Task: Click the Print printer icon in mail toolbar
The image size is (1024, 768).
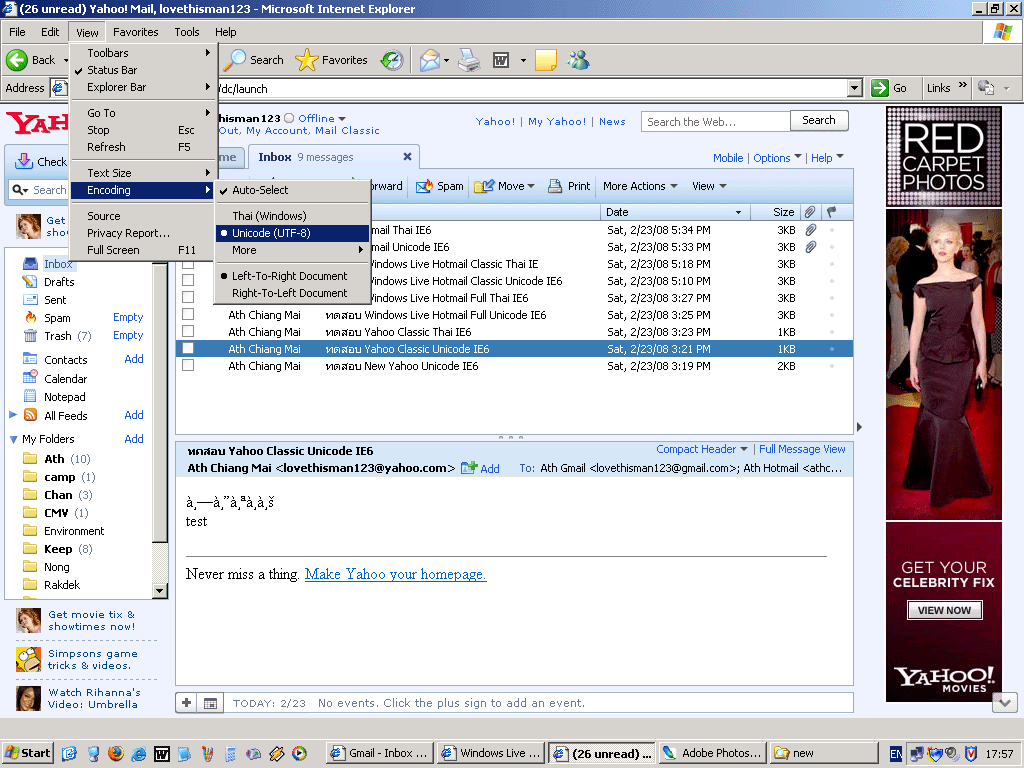Action: 554,186
